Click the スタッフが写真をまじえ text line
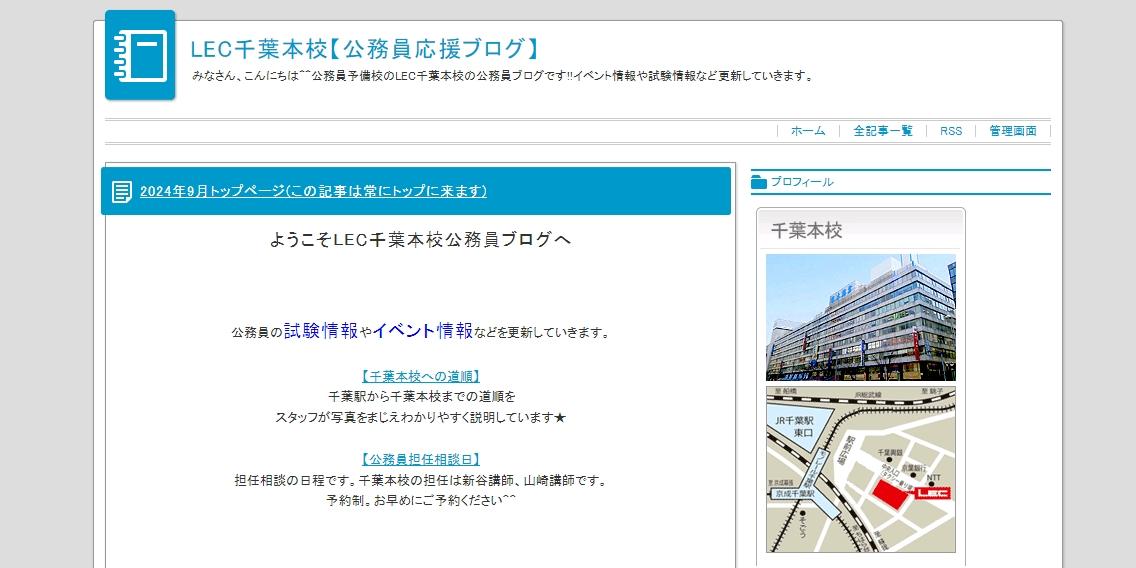The height and width of the screenshot is (568, 1136). coord(420,418)
